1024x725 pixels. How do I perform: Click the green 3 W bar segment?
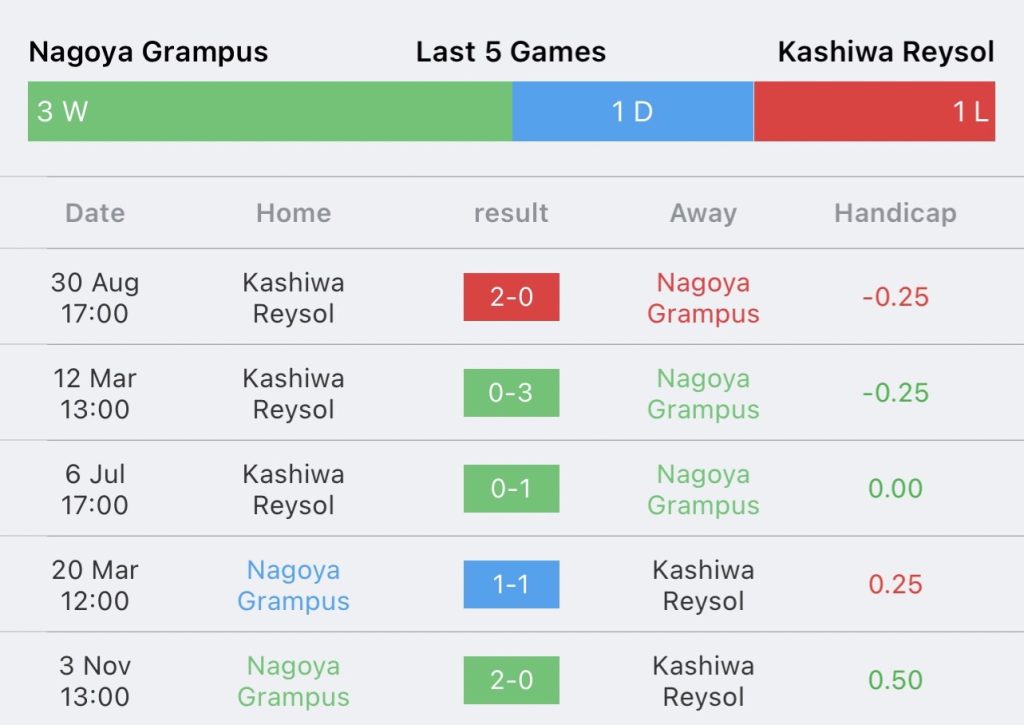tap(270, 111)
